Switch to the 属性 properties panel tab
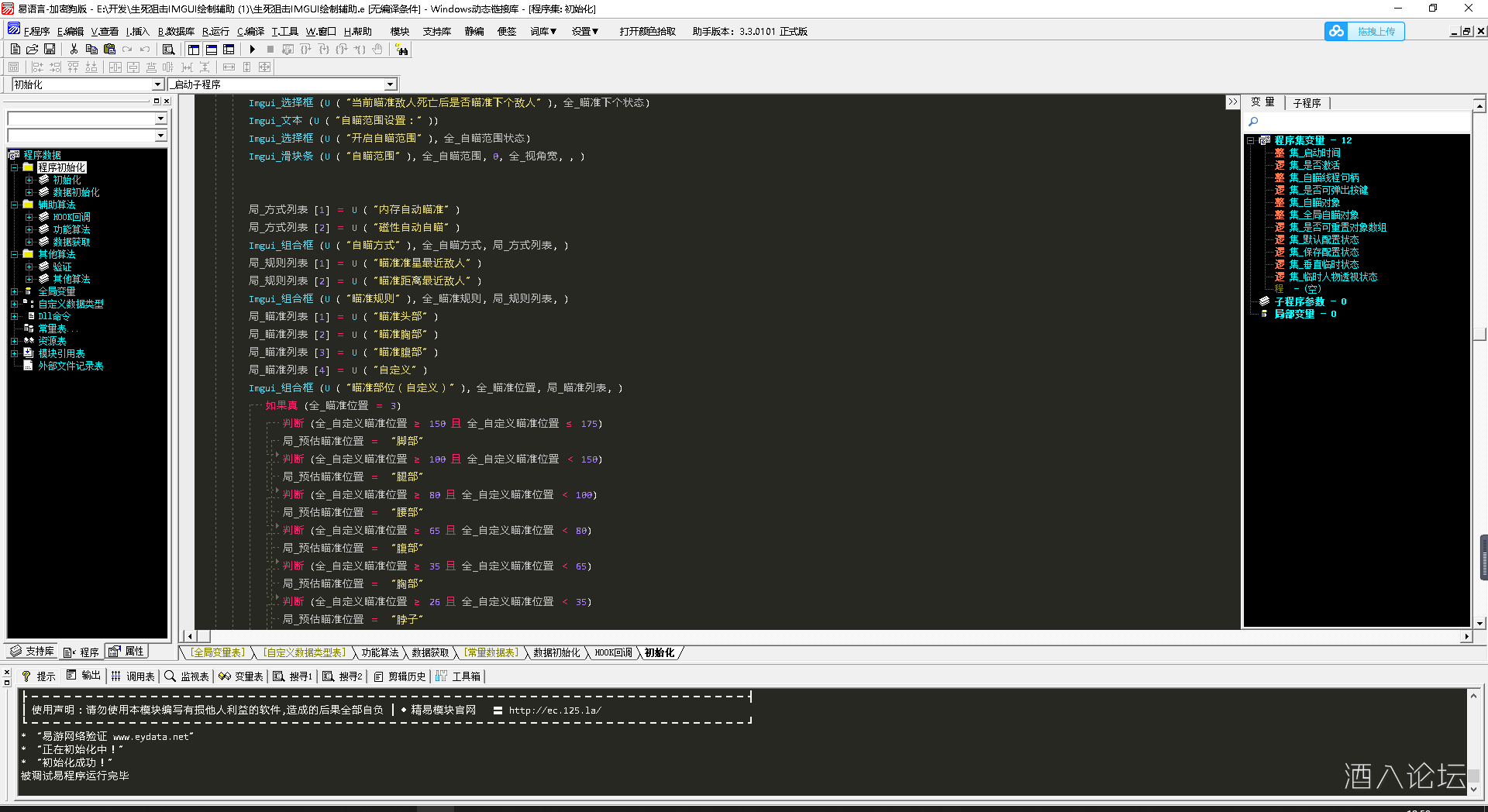This screenshot has width=1488, height=812. click(126, 652)
